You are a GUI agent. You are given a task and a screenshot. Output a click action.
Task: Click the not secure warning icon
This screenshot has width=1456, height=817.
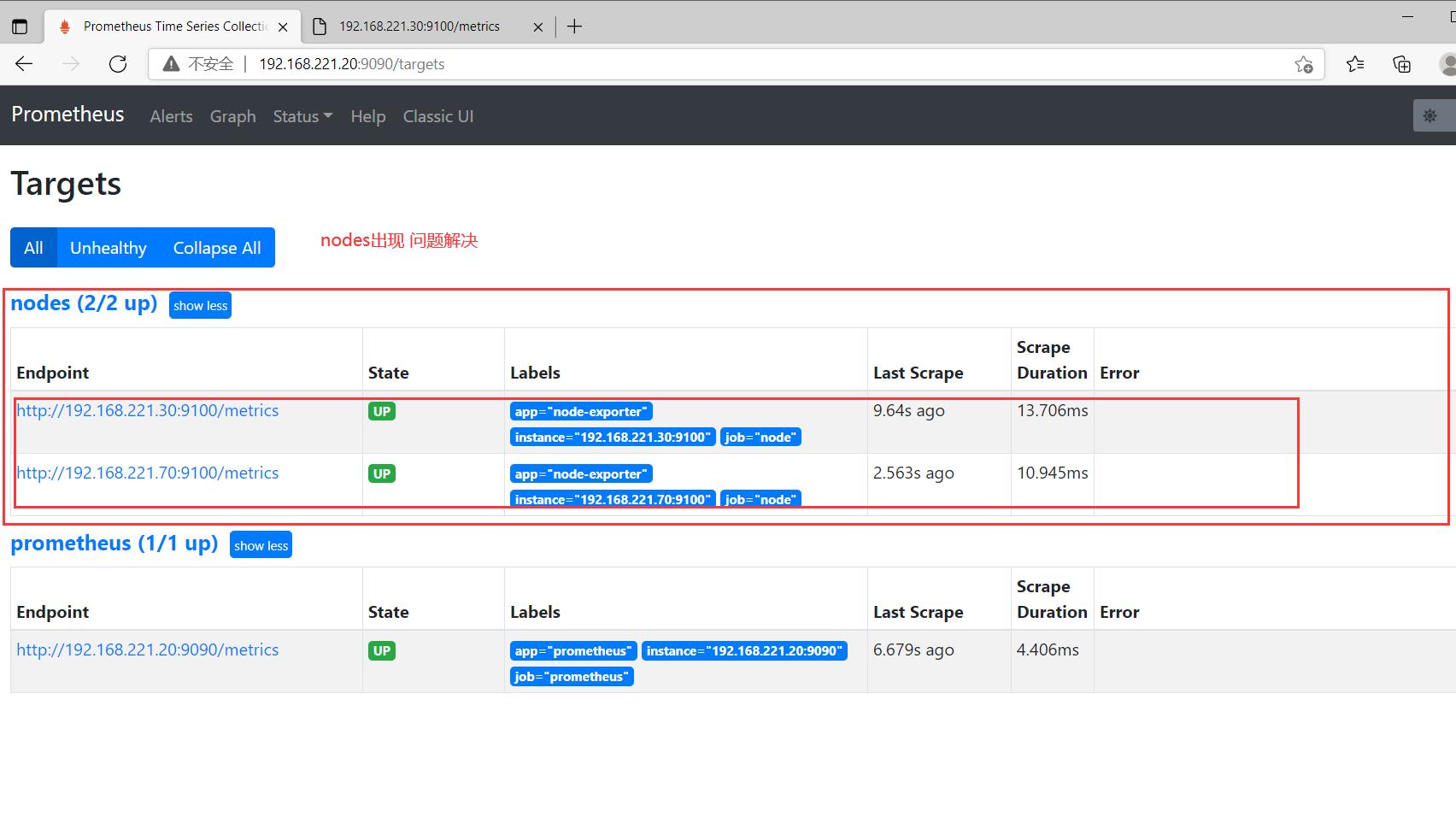click(x=171, y=64)
